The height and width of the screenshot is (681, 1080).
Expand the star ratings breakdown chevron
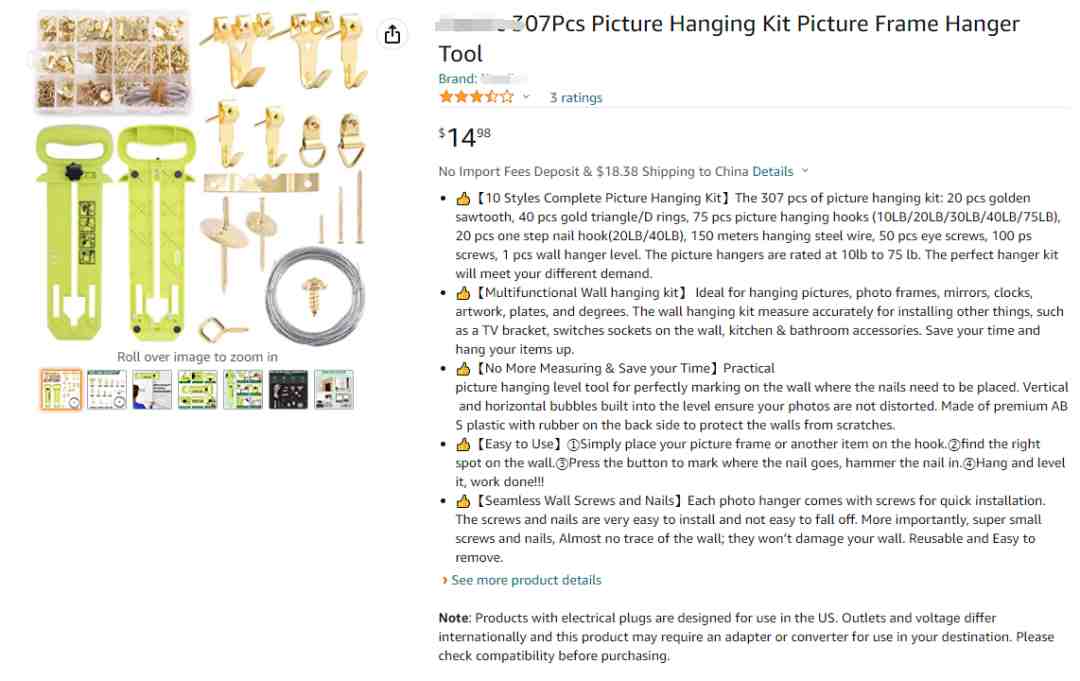tap(526, 97)
